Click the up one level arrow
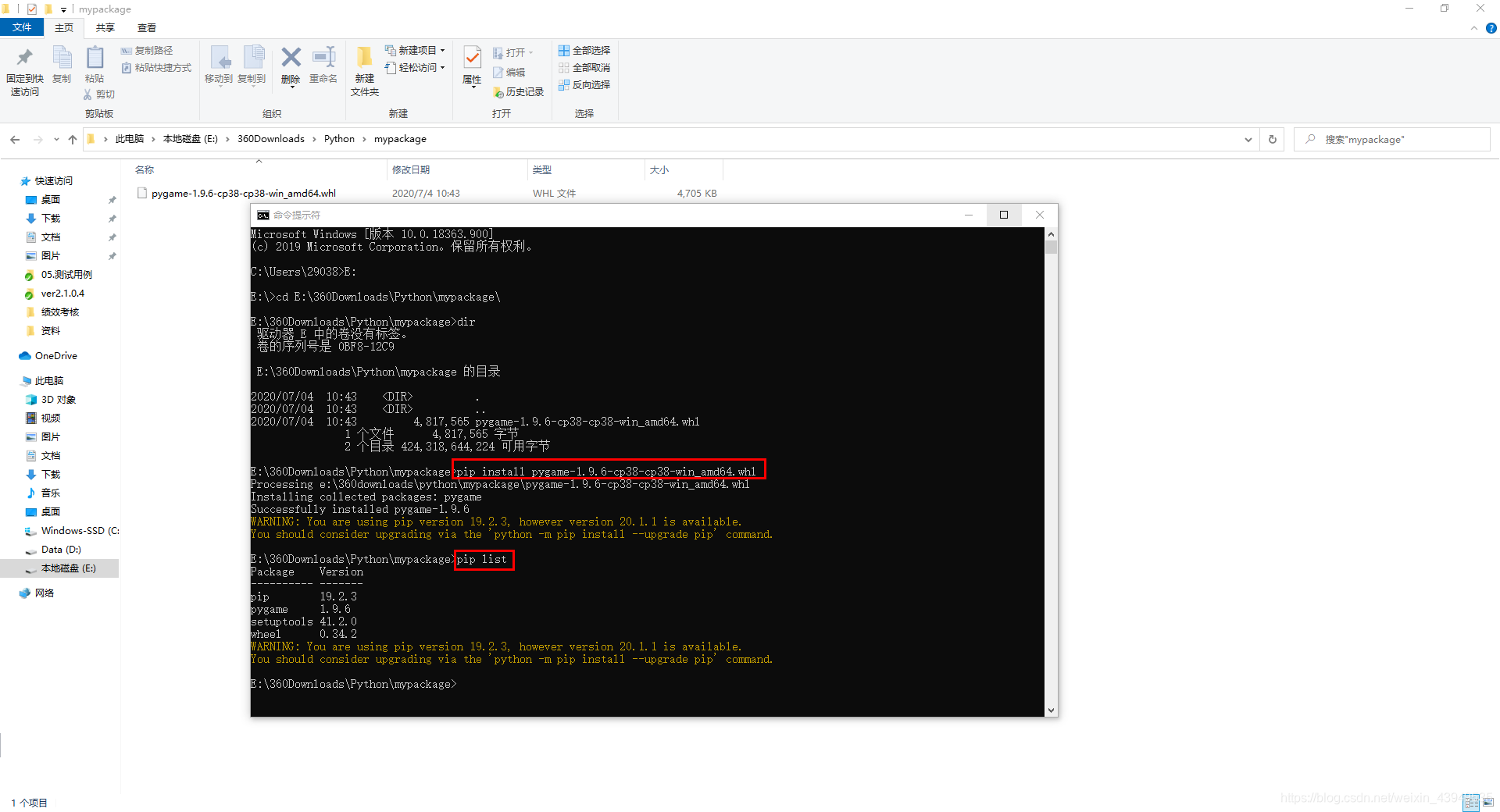Viewport: 1500px width, 812px height. click(73, 139)
